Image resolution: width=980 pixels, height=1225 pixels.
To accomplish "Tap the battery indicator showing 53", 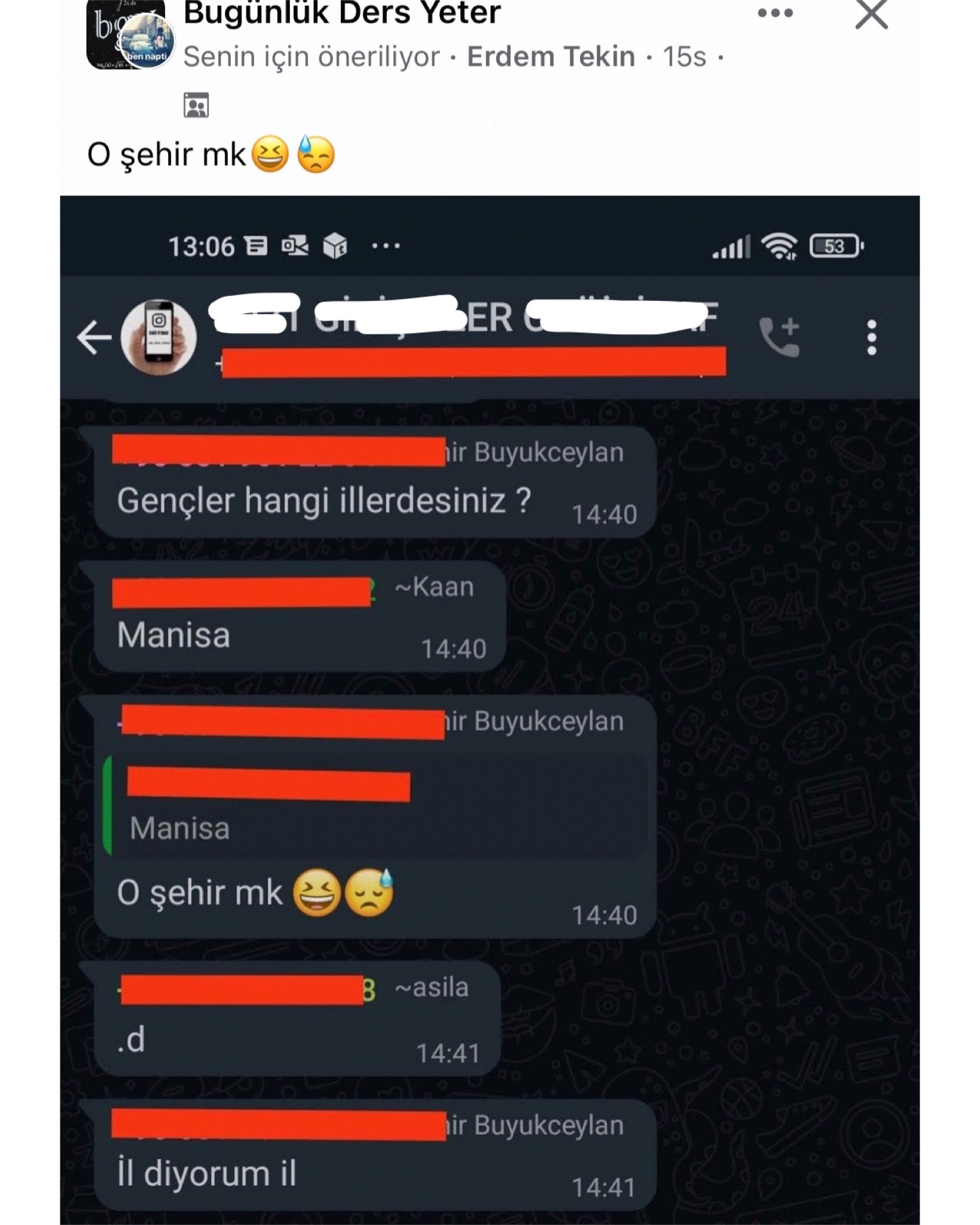I will (836, 246).
